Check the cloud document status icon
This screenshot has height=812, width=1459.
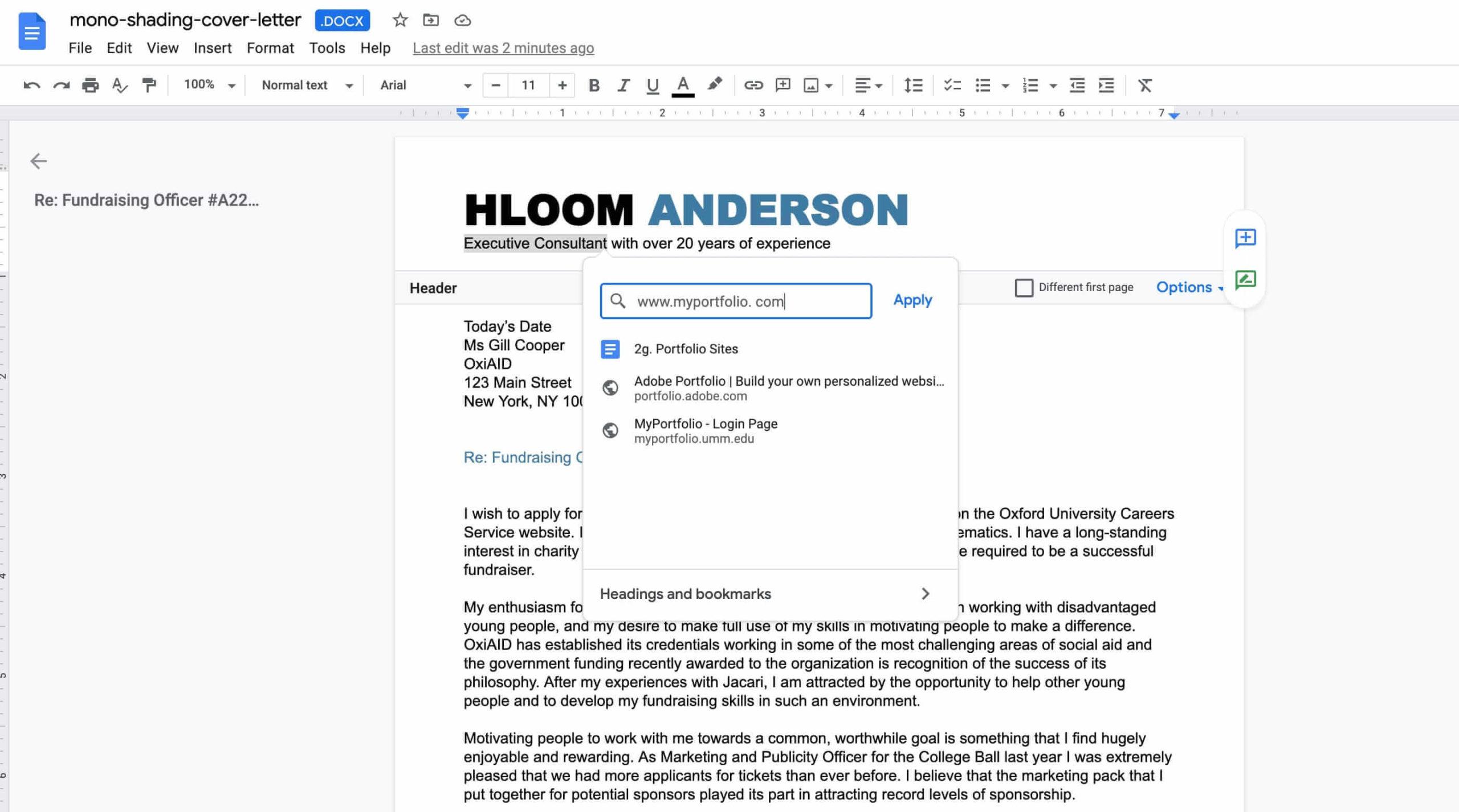(462, 21)
